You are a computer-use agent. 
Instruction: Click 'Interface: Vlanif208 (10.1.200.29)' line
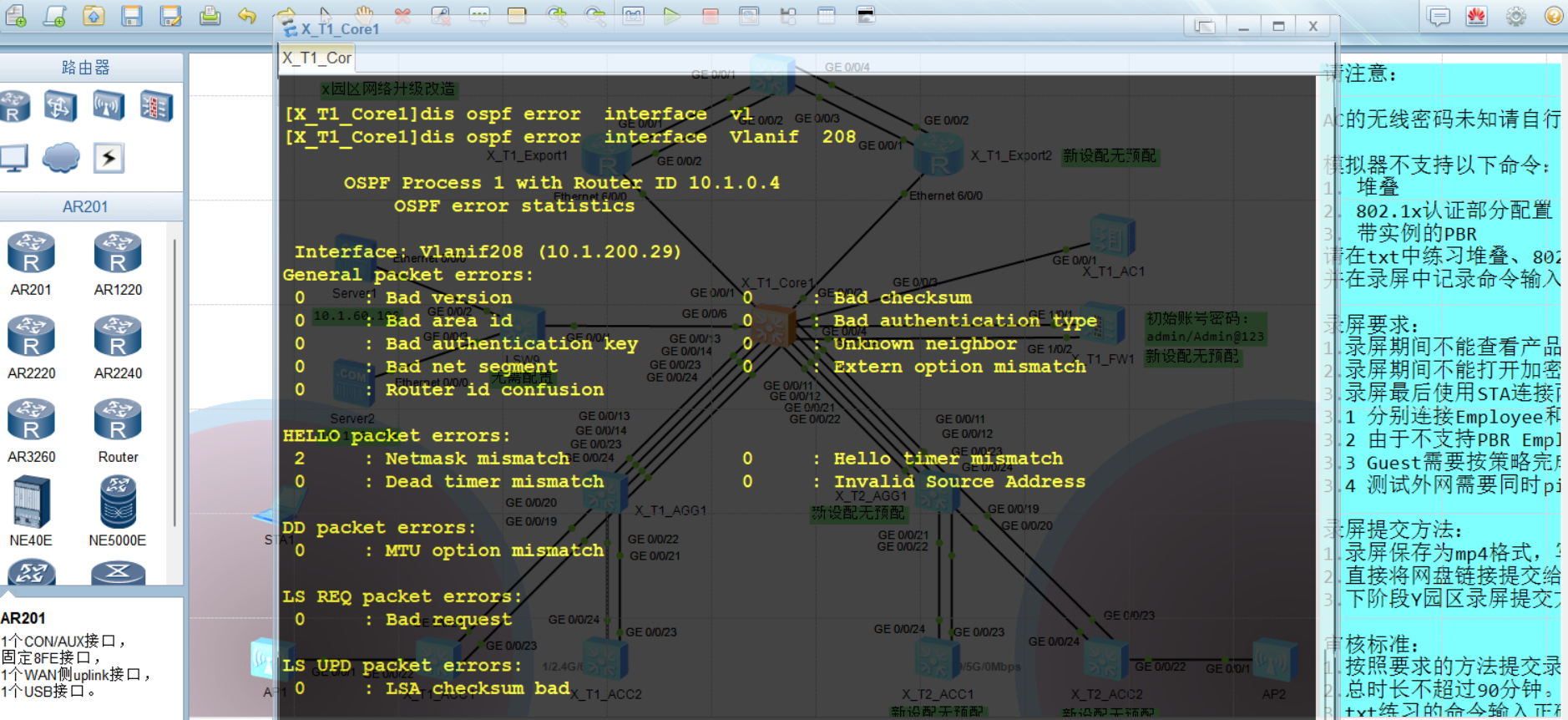tap(488, 251)
